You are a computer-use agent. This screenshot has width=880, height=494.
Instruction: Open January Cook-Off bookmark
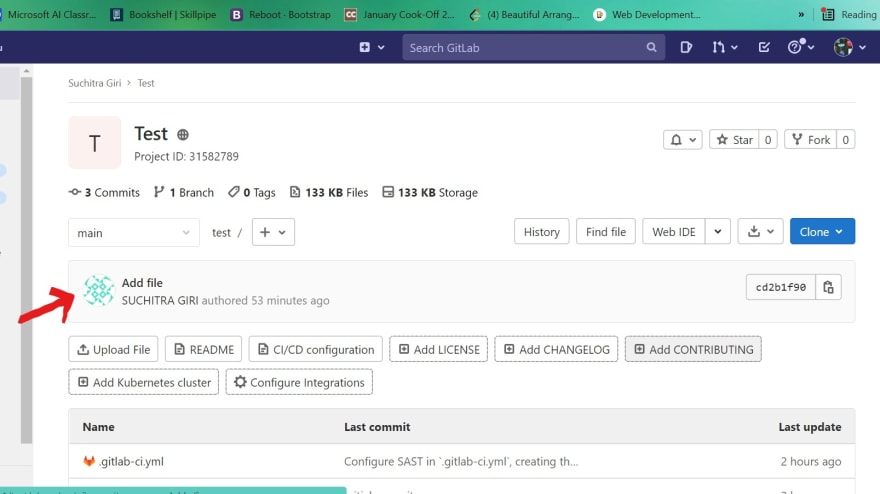400,15
